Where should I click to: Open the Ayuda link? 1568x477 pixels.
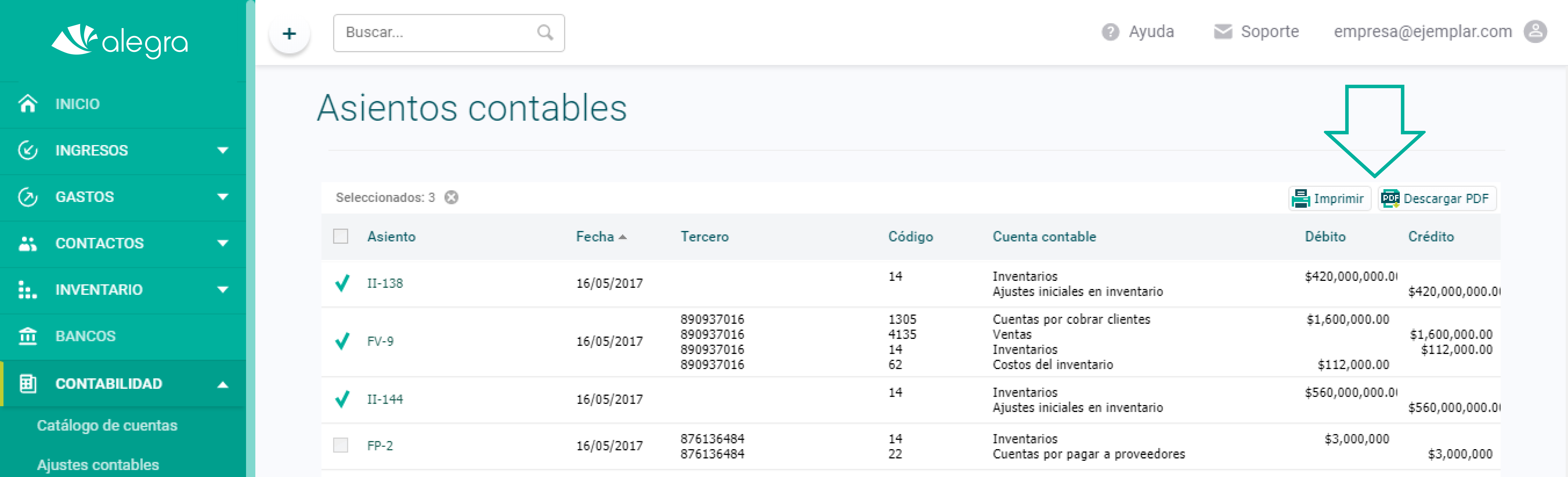[x=1151, y=32]
